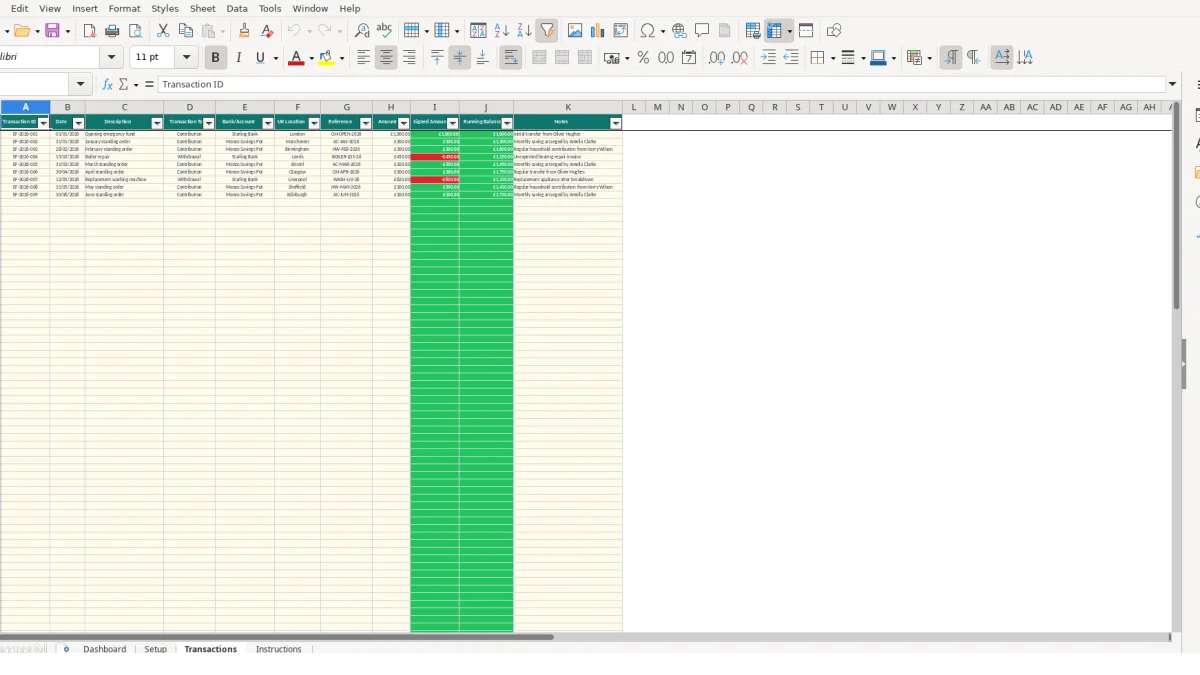The width and height of the screenshot is (1200, 675).
Task: Toggle Left-to-Right text direction
Action: click(951, 58)
